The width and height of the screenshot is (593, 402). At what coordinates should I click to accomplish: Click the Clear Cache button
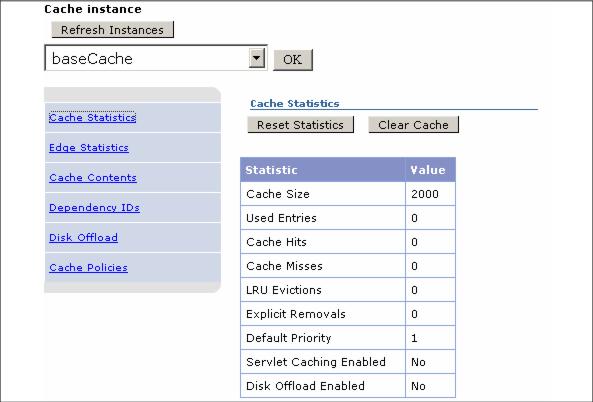tap(413, 125)
